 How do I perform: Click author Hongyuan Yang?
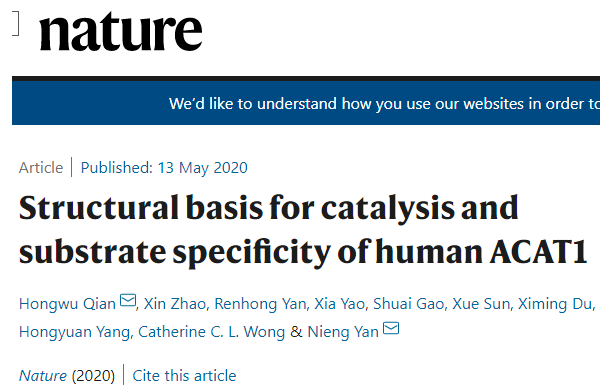[x=75, y=332]
